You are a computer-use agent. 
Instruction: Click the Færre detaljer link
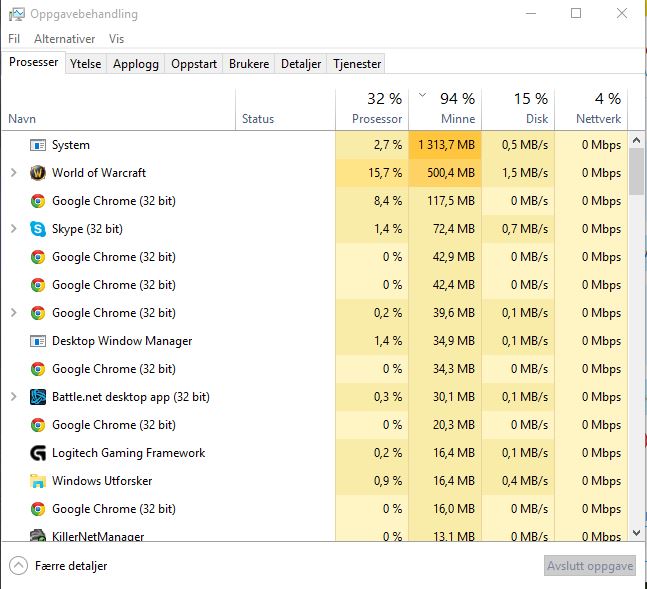pos(71,566)
